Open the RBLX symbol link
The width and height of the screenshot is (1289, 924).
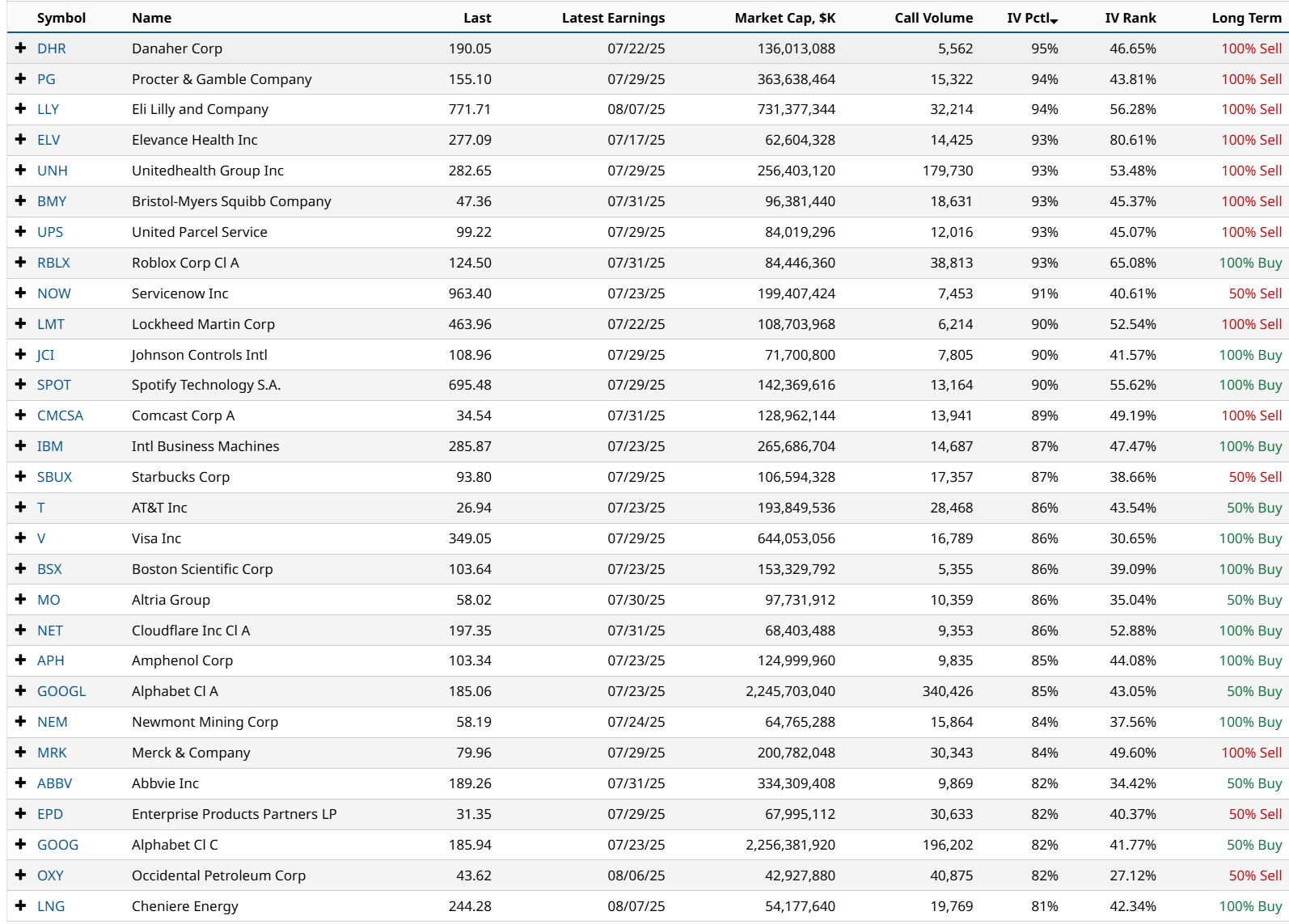tap(53, 263)
